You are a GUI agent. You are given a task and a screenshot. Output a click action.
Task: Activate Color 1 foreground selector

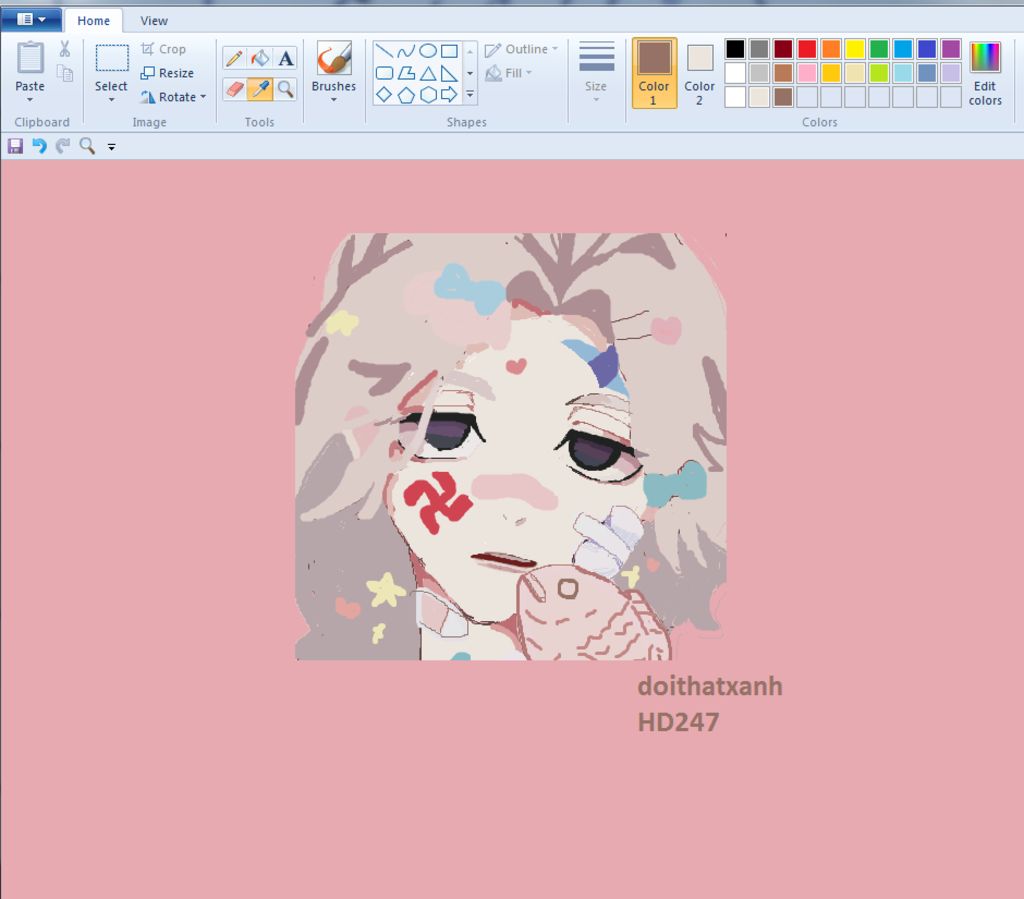(x=654, y=72)
